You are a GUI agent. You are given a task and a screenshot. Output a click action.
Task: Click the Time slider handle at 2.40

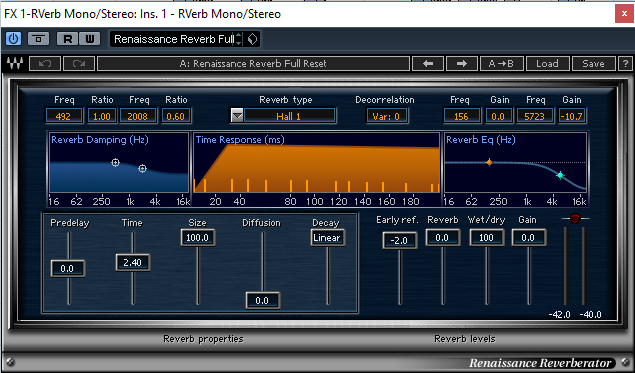(x=132, y=262)
